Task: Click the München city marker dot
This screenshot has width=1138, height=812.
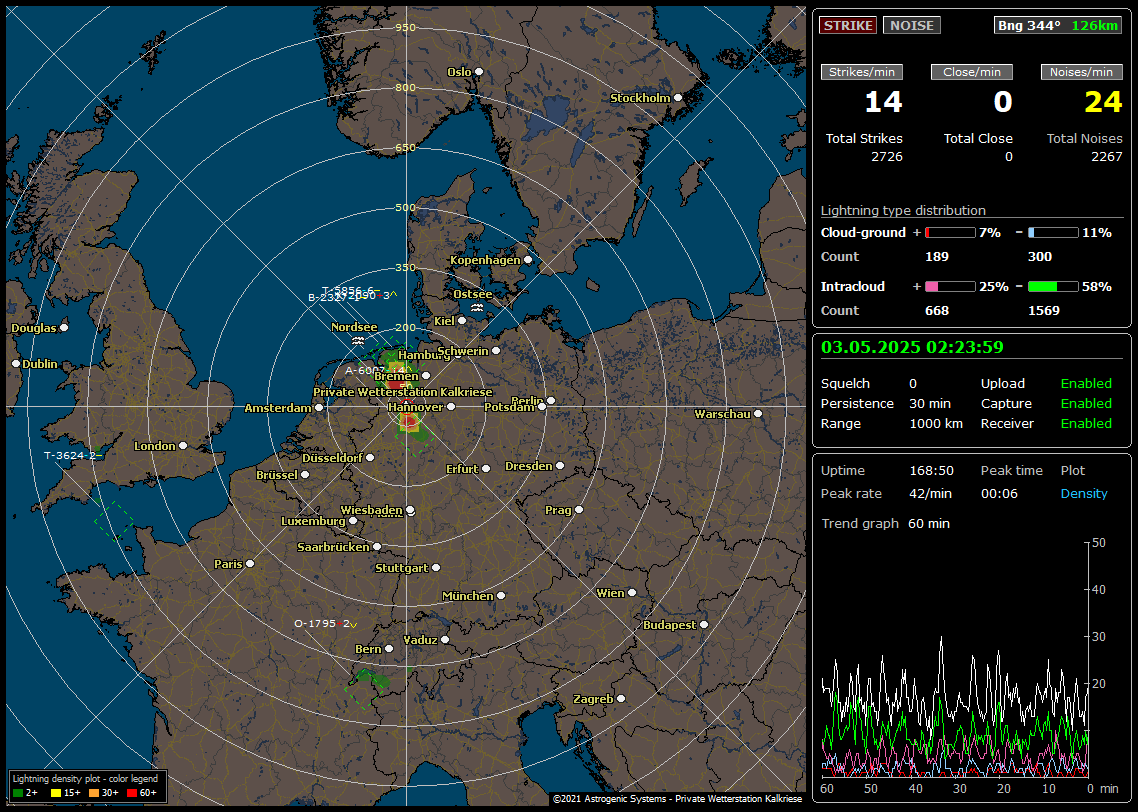Action: tap(501, 596)
